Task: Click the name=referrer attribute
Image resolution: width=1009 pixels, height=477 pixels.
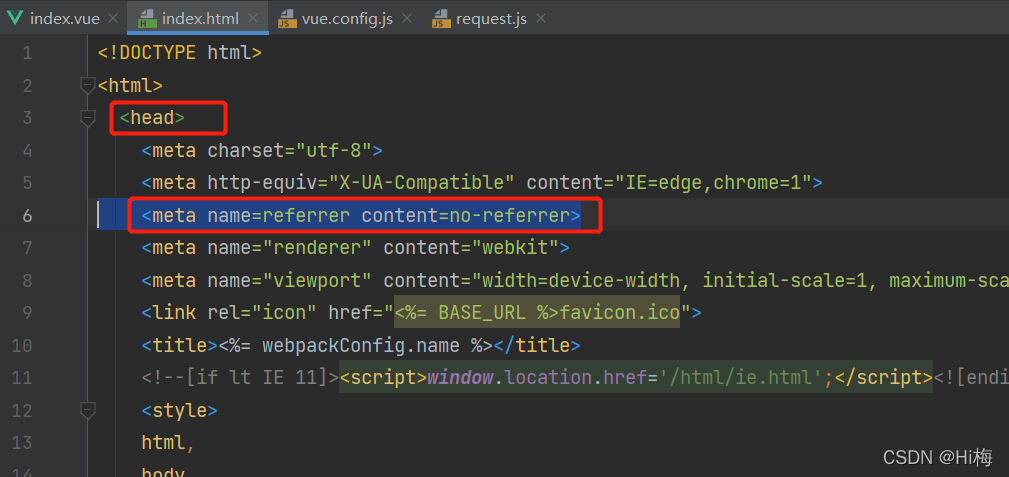Action: [x=279, y=215]
